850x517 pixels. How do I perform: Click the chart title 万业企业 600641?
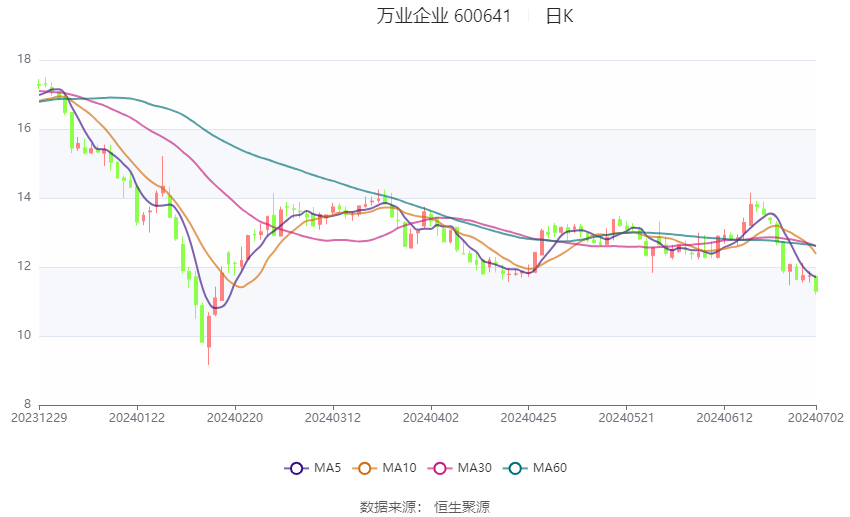(x=443, y=16)
